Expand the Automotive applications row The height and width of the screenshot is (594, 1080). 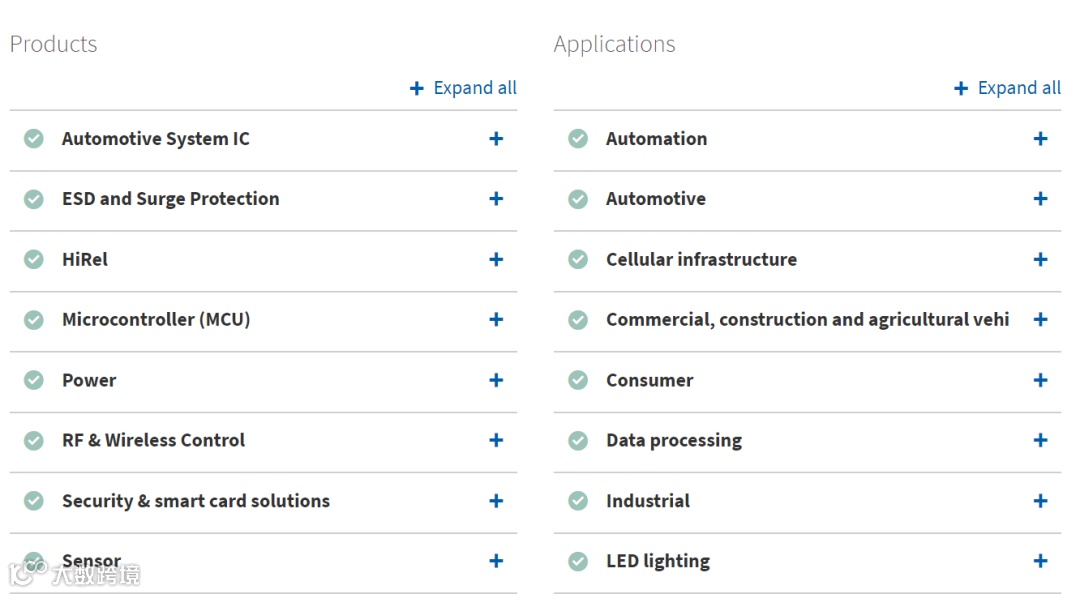pos(1040,199)
